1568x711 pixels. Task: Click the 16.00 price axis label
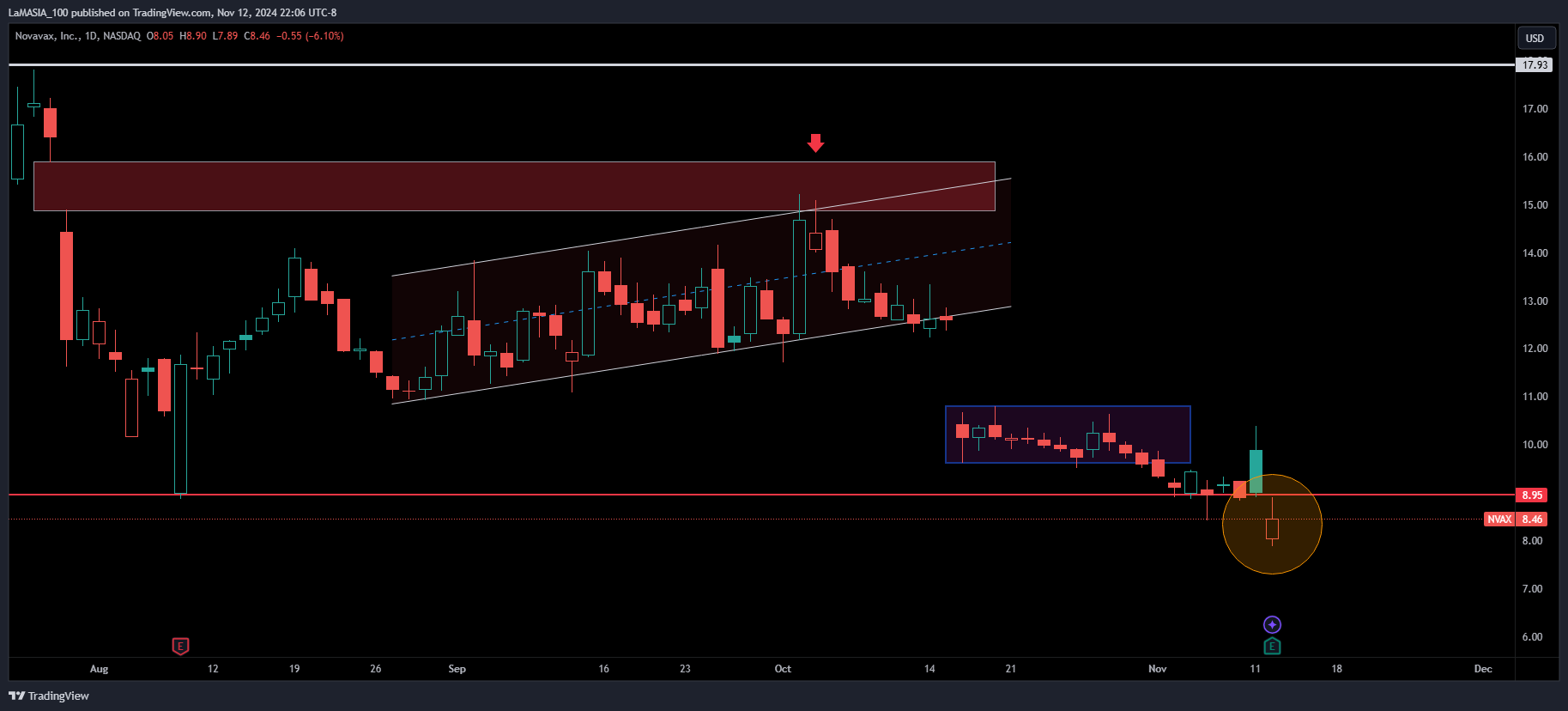(x=1535, y=157)
